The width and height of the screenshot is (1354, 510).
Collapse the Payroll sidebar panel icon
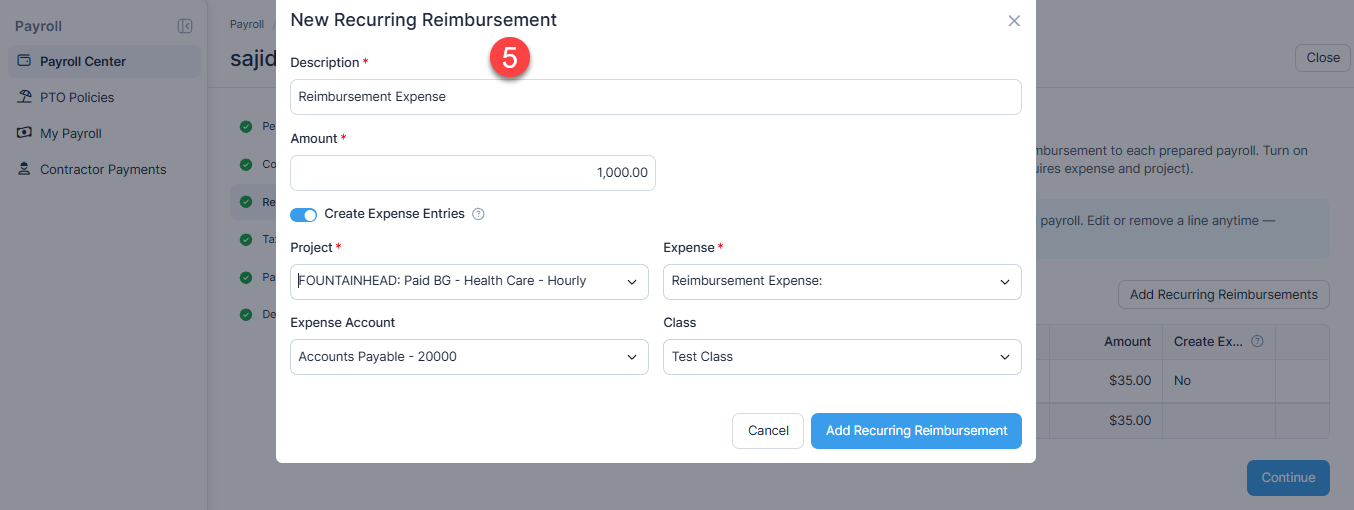[x=185, y=26]
